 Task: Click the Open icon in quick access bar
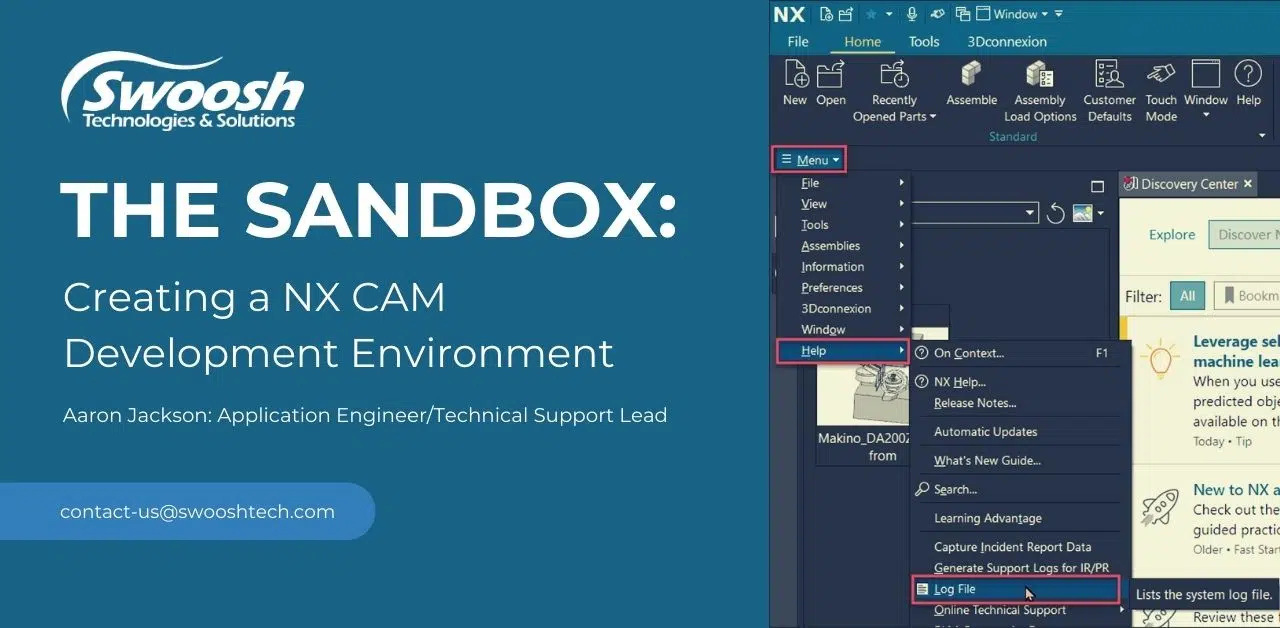846,14
